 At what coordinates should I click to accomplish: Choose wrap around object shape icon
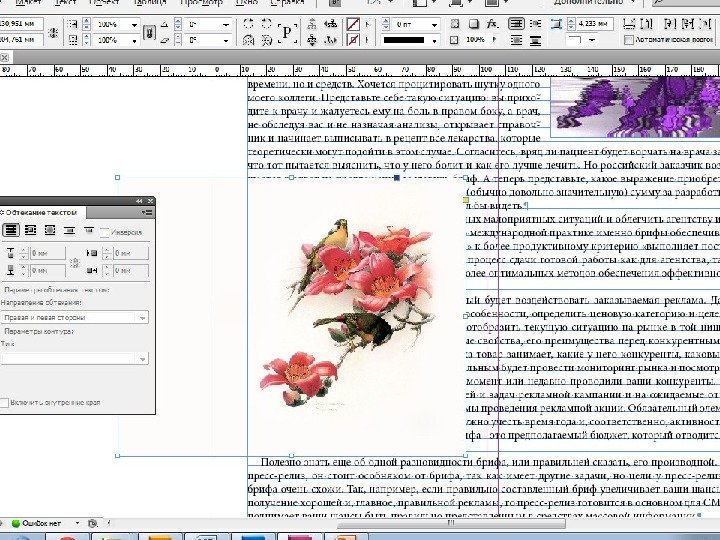(x=52, y=230)
